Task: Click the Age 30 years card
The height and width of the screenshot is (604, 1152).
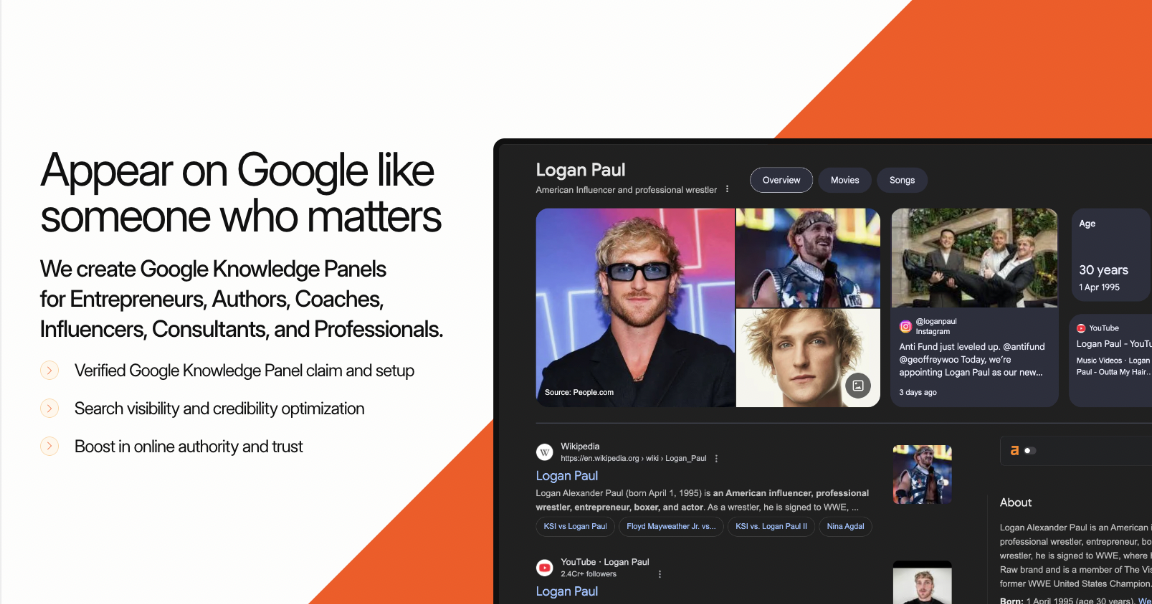Action: pos(1112,255)
